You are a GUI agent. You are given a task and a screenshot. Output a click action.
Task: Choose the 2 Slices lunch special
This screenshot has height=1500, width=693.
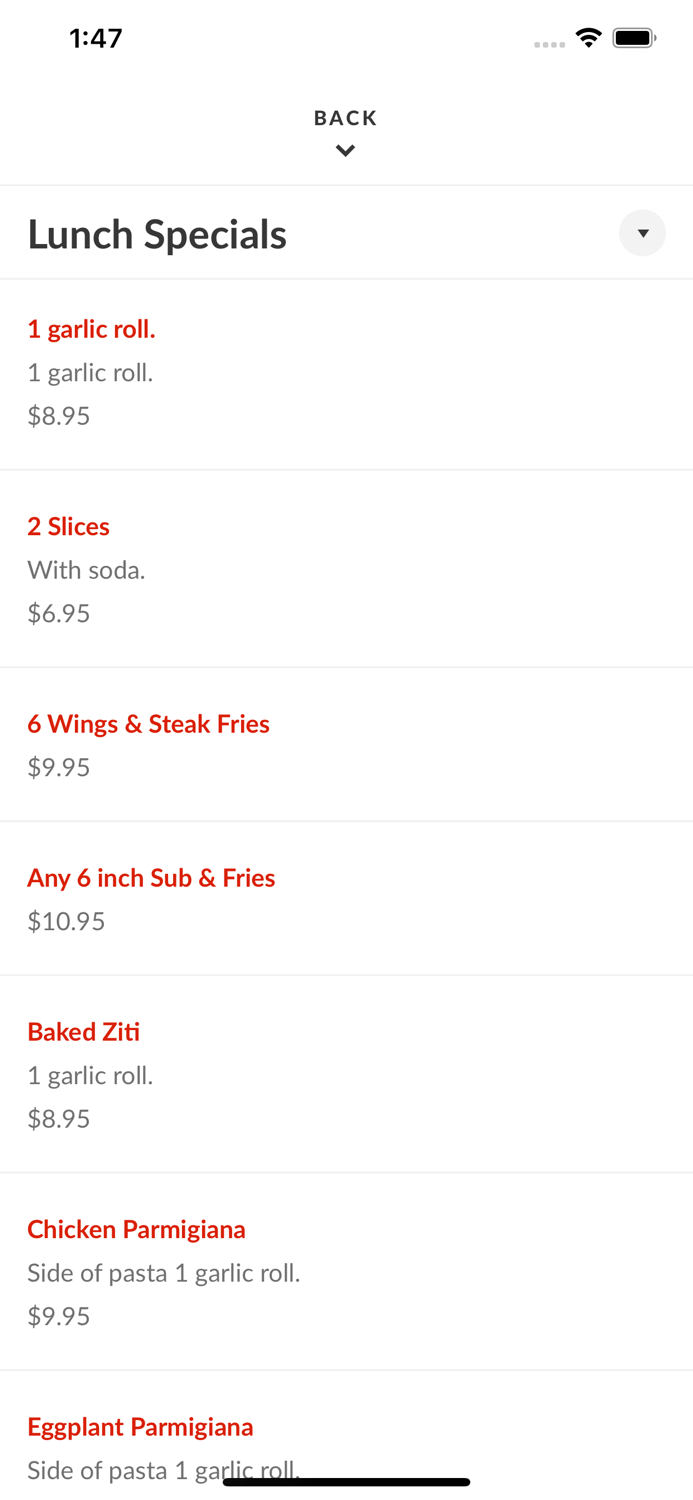coord(68,526)
